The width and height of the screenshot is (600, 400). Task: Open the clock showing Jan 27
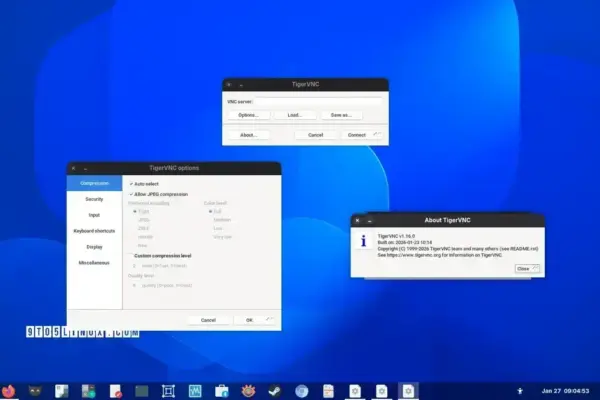(x=565, y=391)
